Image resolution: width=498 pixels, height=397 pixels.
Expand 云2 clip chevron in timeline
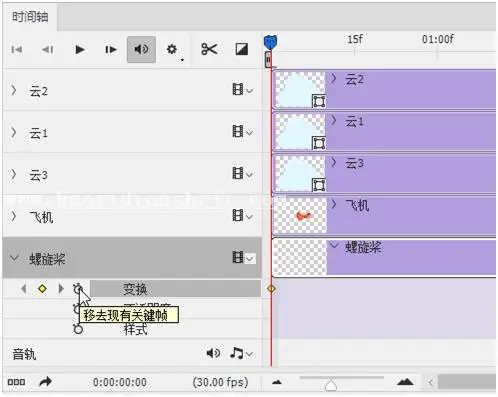pyautogui.click(x=334, y=79)
